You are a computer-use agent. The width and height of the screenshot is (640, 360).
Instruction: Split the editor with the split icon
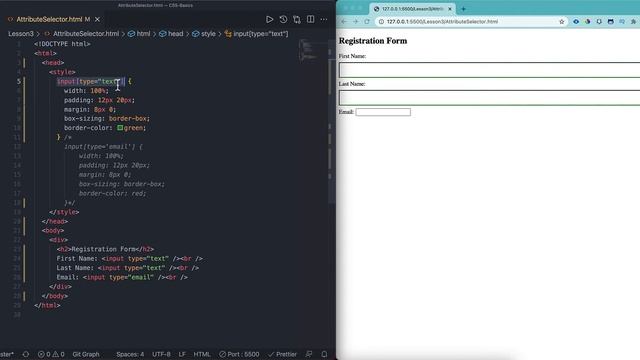(311, 19)
